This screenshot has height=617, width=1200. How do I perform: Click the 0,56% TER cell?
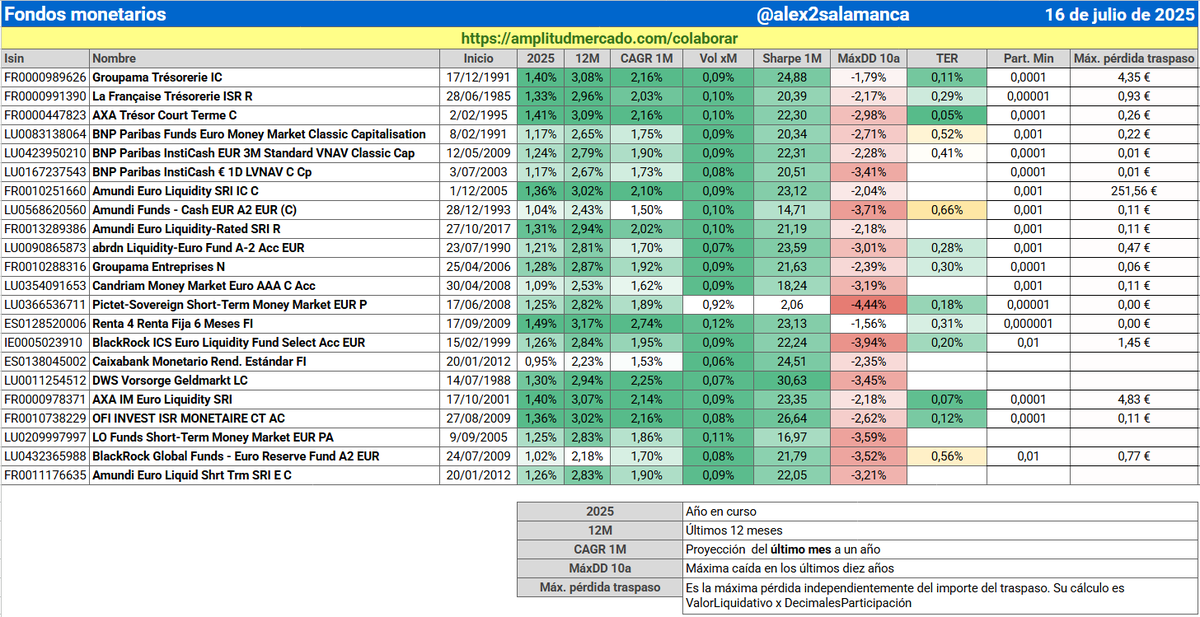pos(948,457)
